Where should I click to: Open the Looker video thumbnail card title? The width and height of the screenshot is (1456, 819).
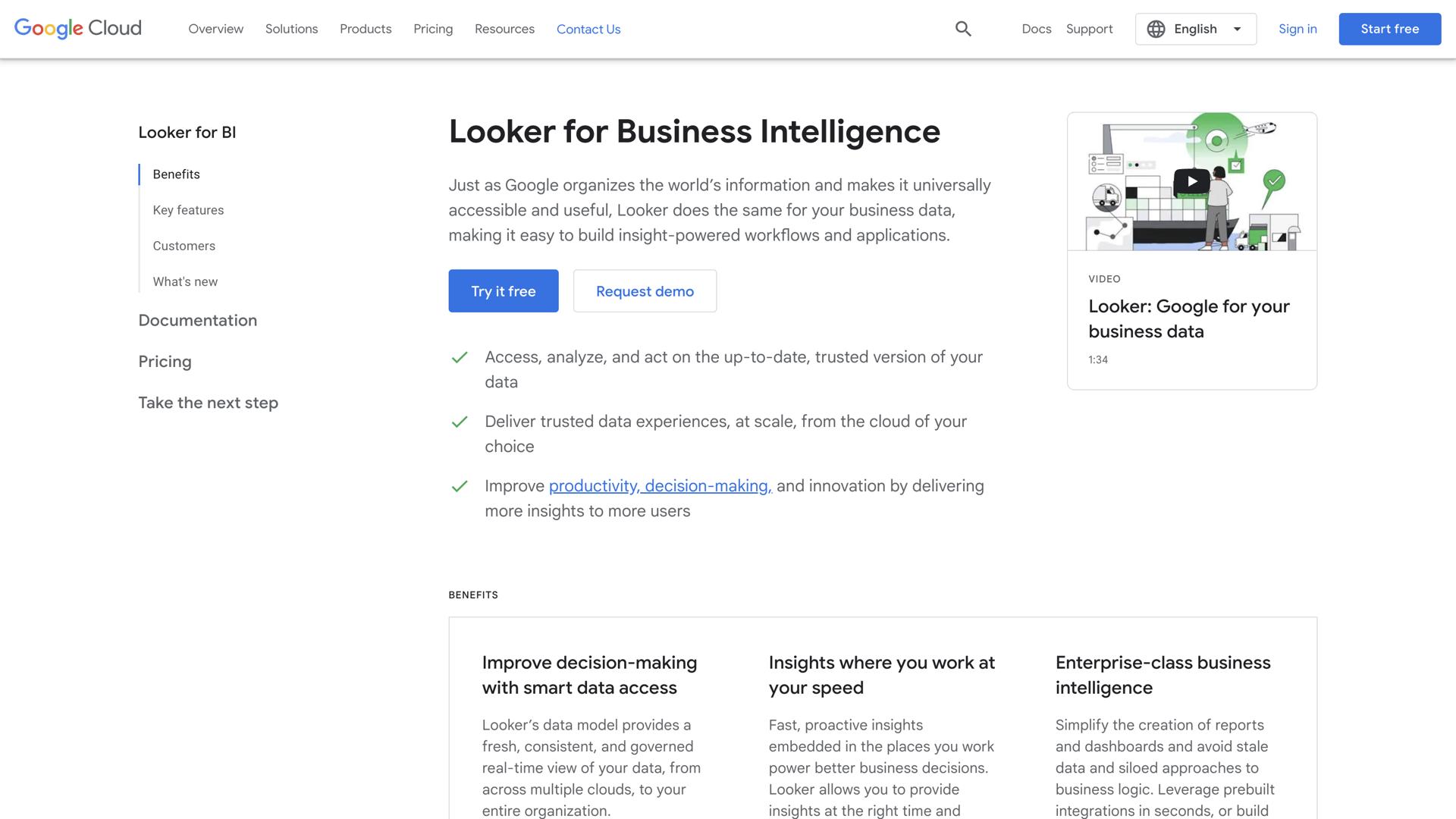pos(1188,318)
